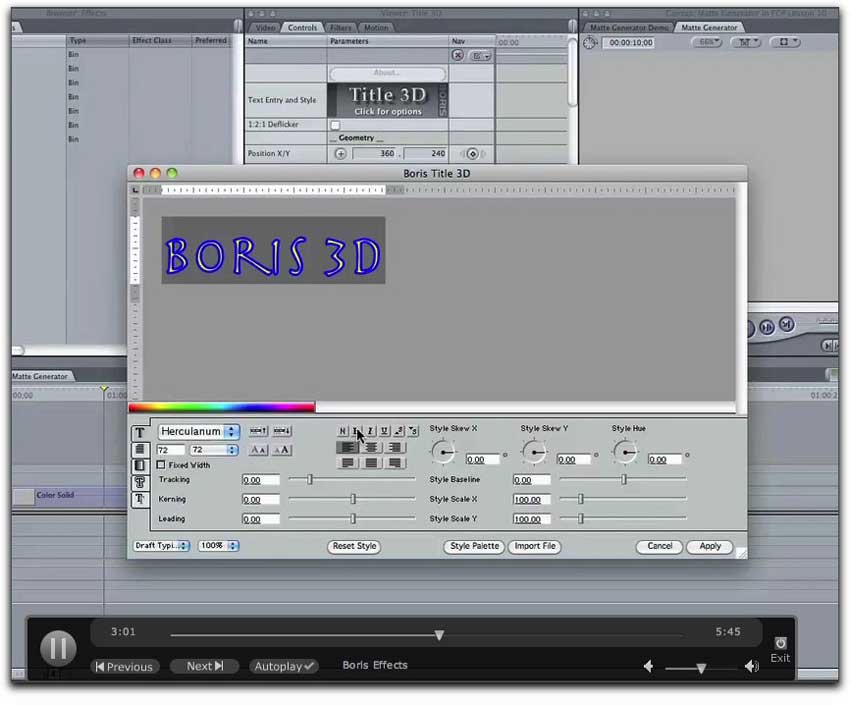Open Canvas view mode dropdown
Image resolution: width=850 pixels, height=705 pixels.
(x=786, y=42)
